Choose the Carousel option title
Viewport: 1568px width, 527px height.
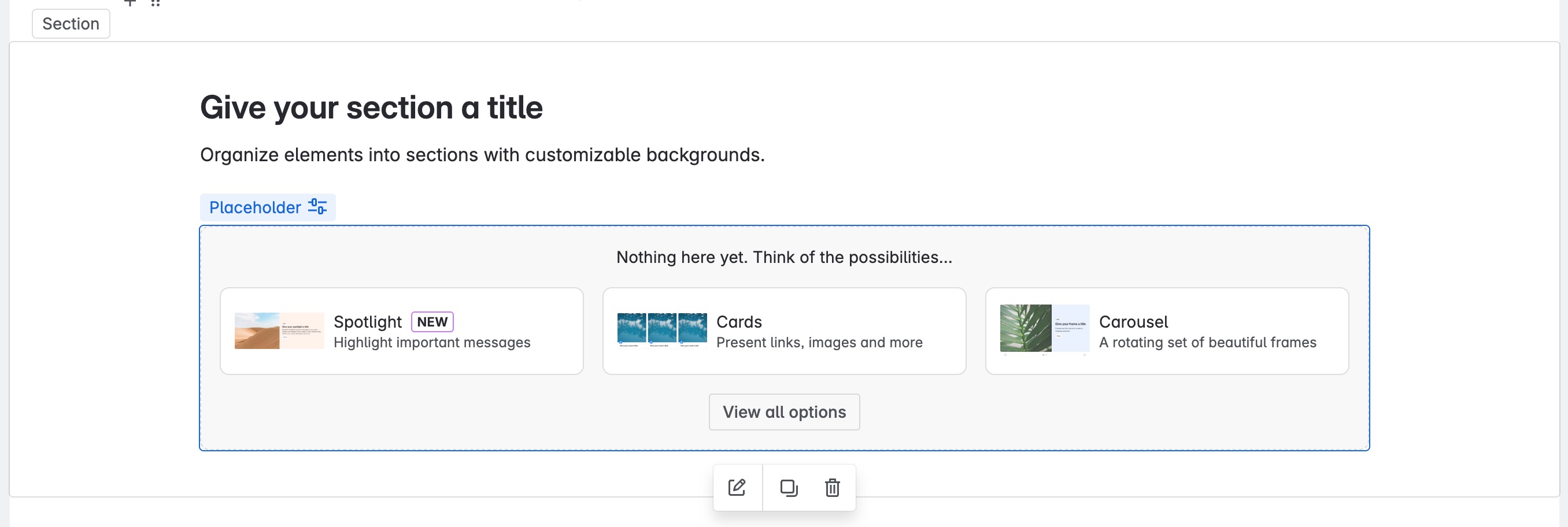[x=1133, y=321]
